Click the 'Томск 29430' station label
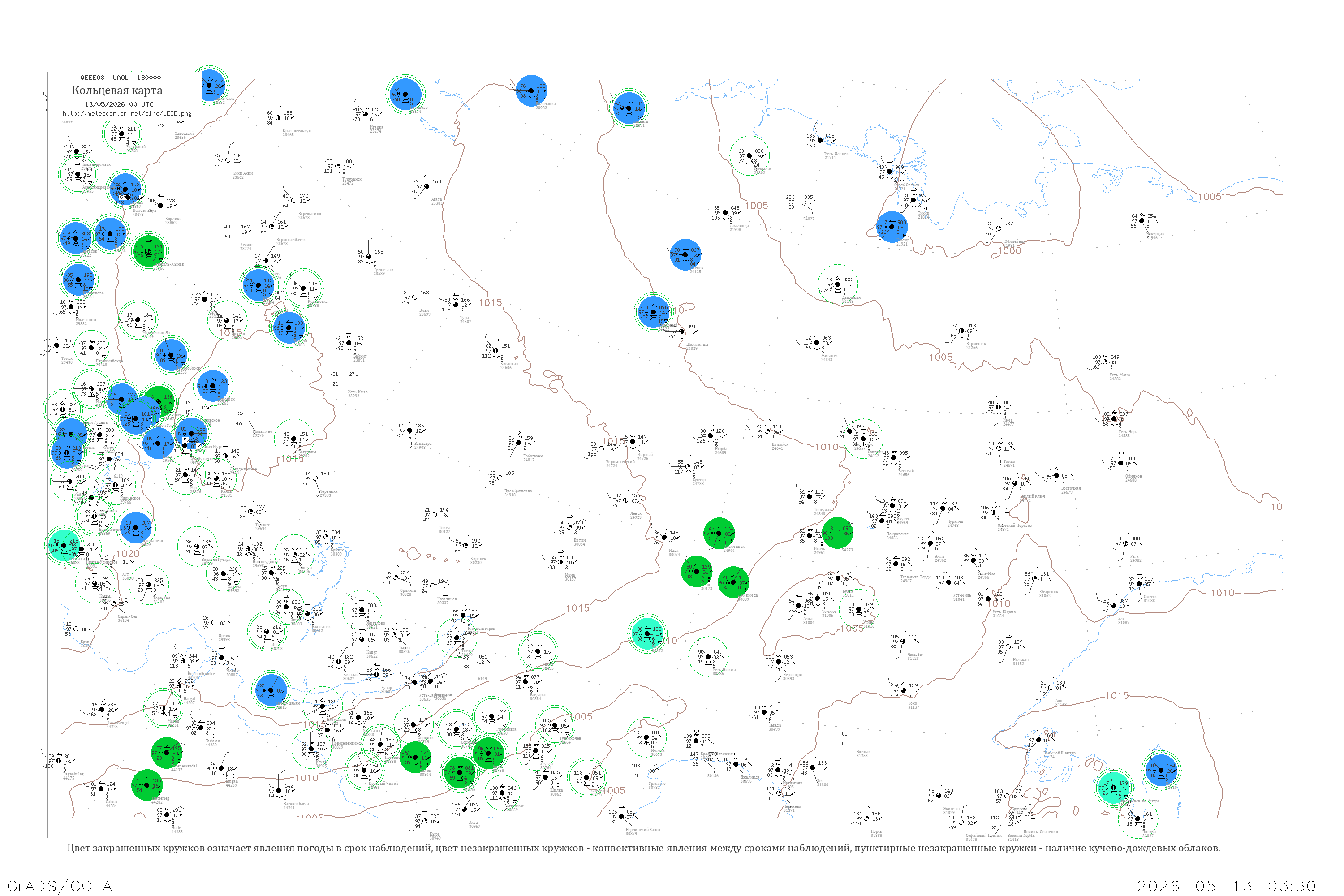The height and width of the screenshot is (896, 1344). 67,360
